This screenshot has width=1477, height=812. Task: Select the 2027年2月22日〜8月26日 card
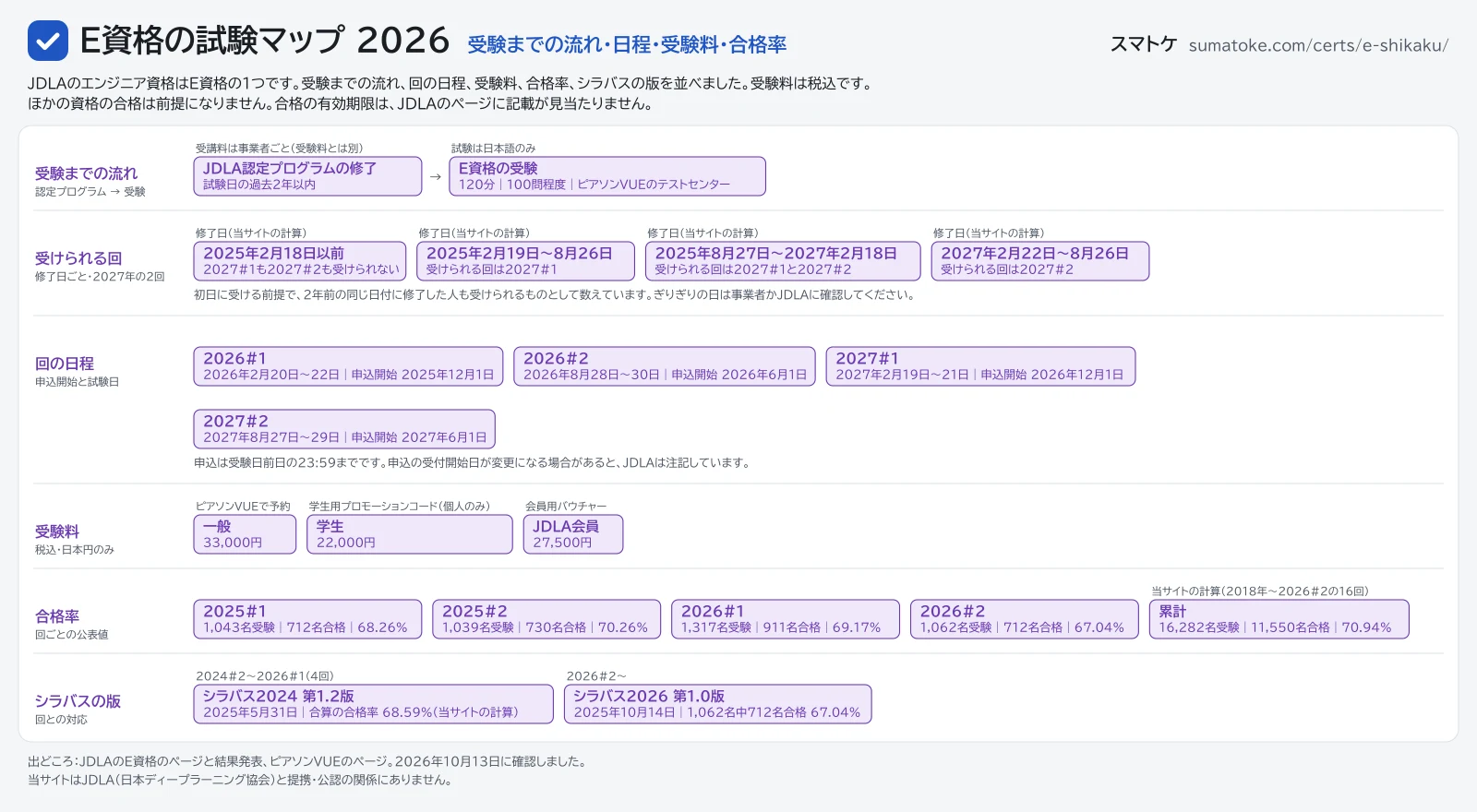click(1040, 261)
